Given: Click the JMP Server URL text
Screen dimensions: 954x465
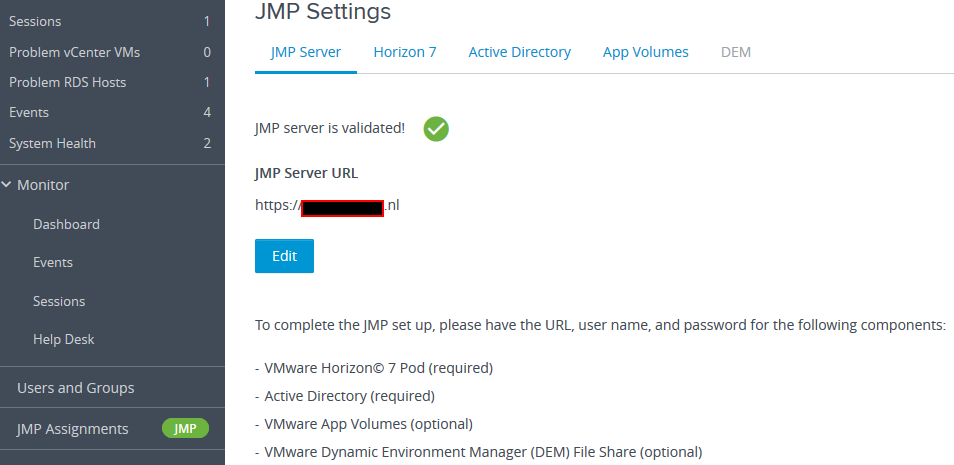Looking at the screenshot, I should pos(328,207).
